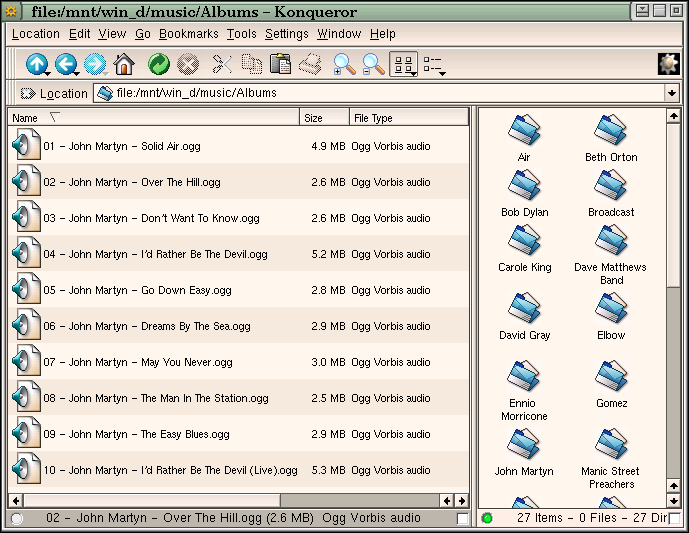Viewport: 689px width, 533px height.
Task: Open the Gomez folder
Action: point(611,384)
